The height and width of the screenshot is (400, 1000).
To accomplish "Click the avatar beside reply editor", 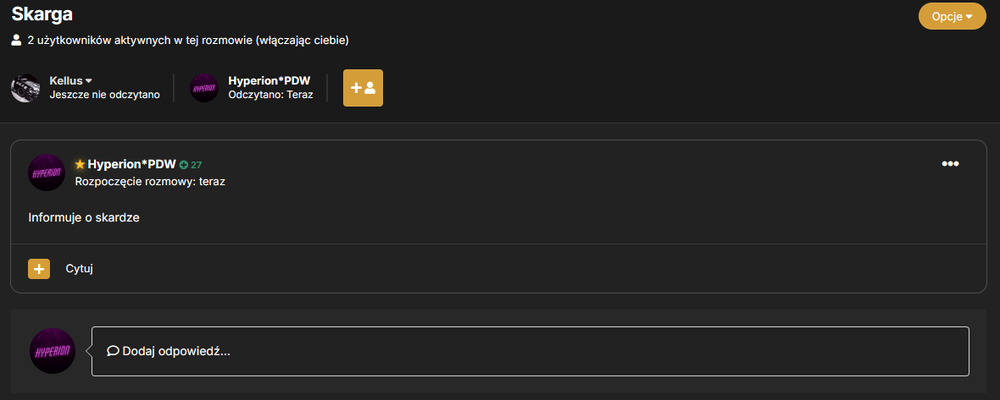I will pos(52,351).
